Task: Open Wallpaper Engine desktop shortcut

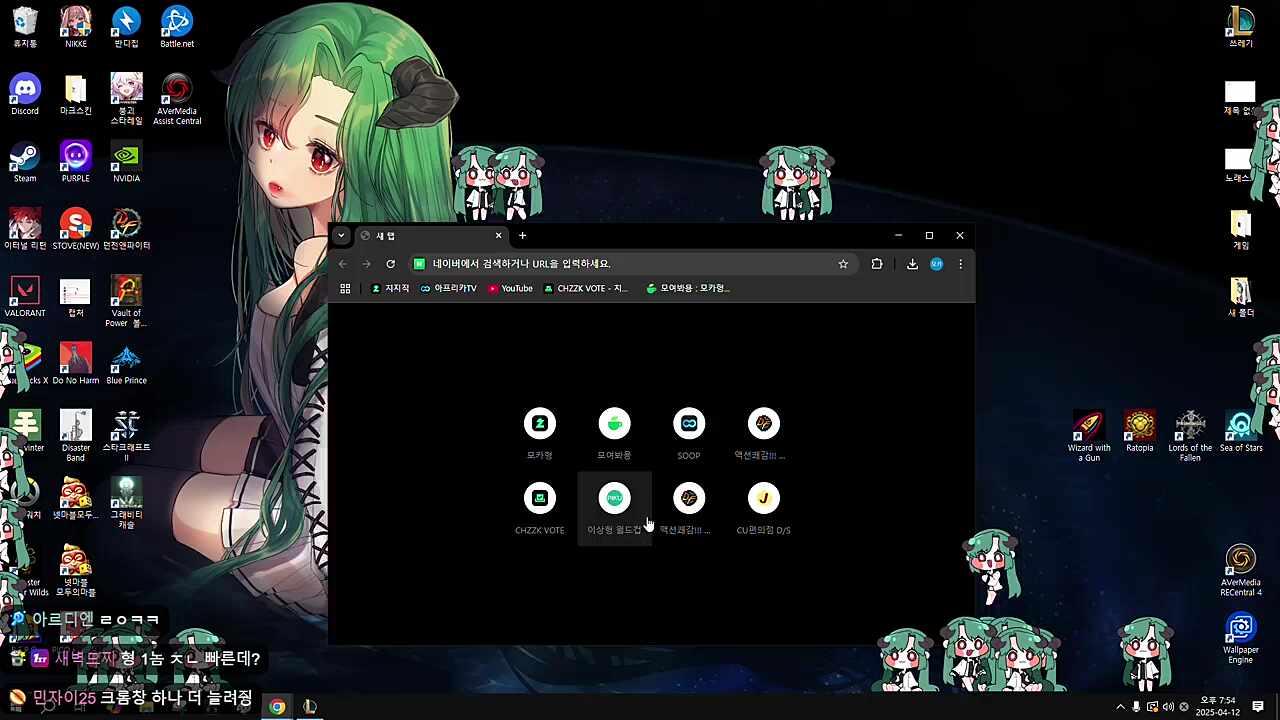Action: (1241, 638)
